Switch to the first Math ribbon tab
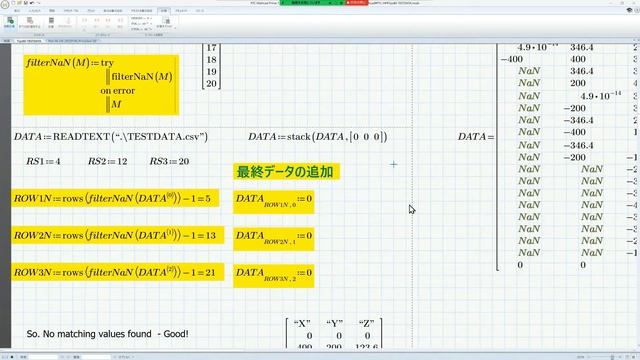 [x=17, y=11]
